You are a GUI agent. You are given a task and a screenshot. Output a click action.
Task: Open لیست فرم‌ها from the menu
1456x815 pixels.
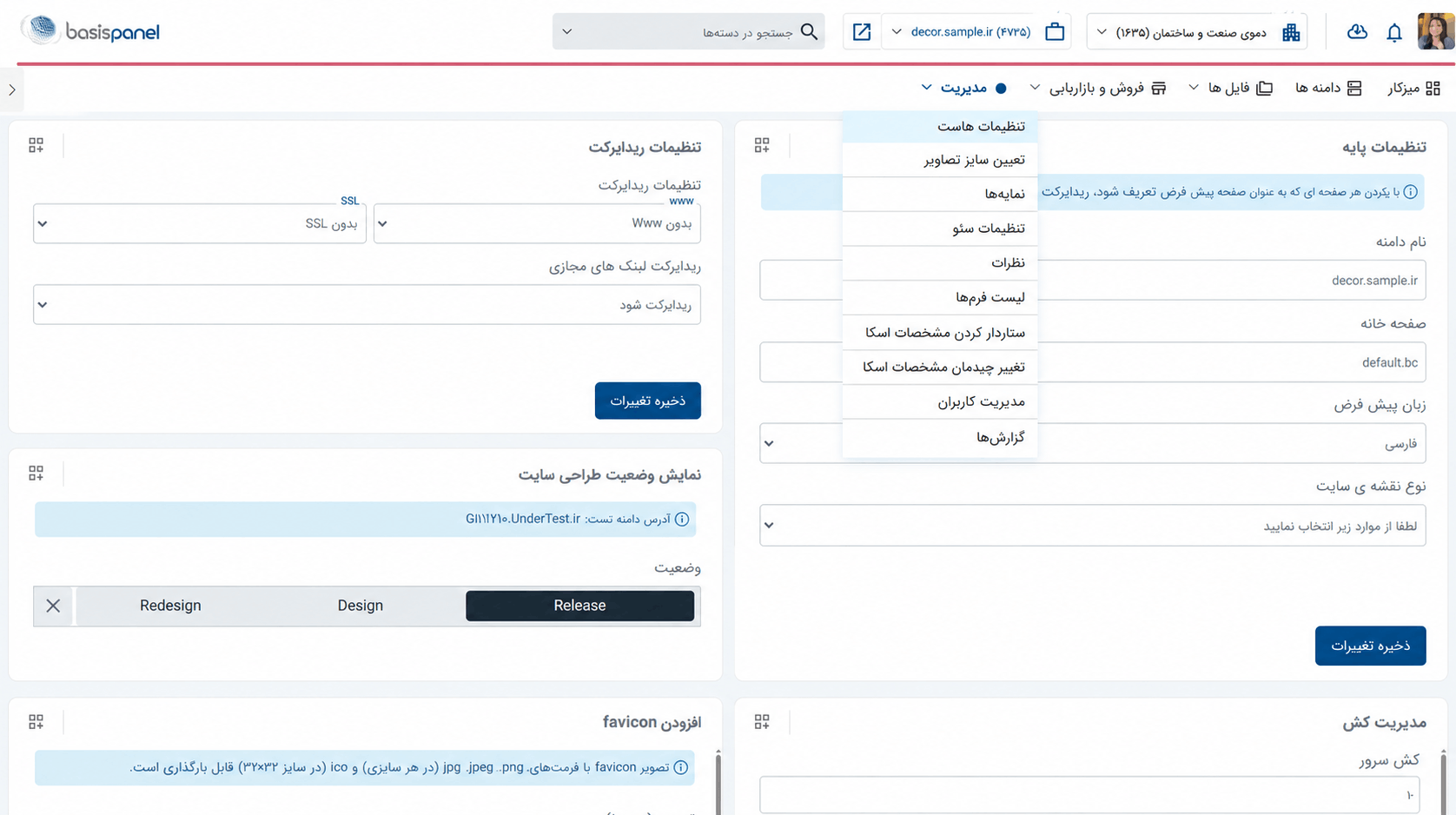(940, 297)
